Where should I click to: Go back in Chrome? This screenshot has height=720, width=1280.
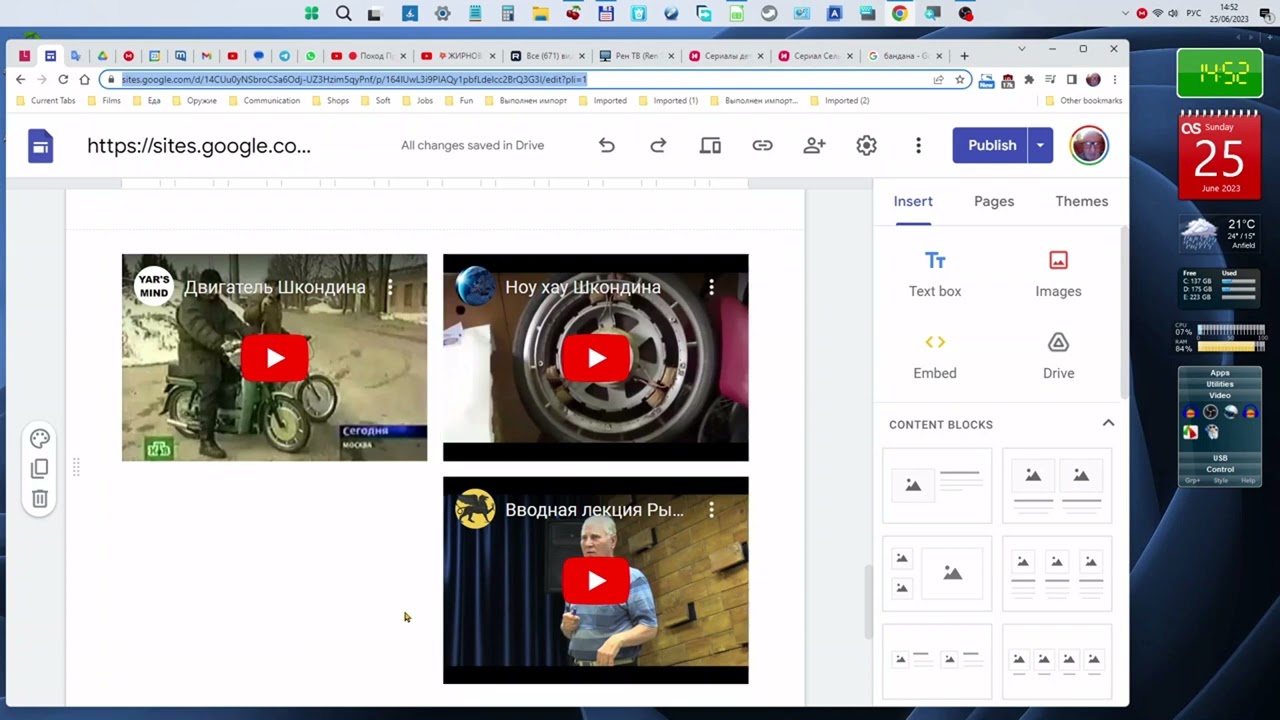[x=20, y=79]
